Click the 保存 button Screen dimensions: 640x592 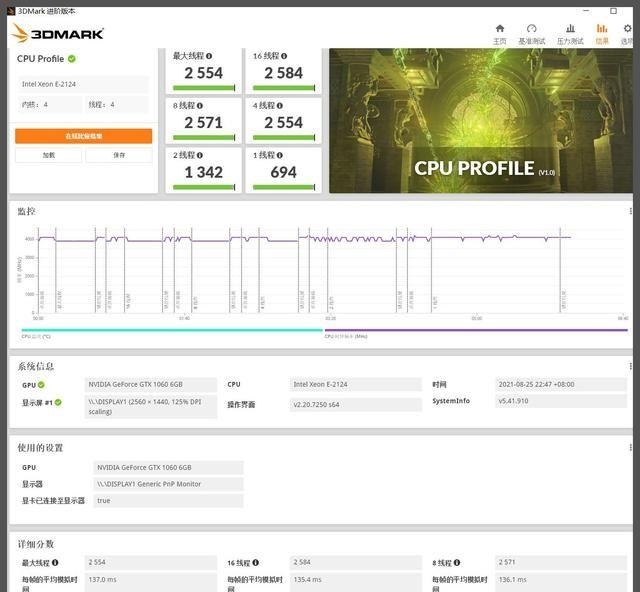click(x=119, y=155)
